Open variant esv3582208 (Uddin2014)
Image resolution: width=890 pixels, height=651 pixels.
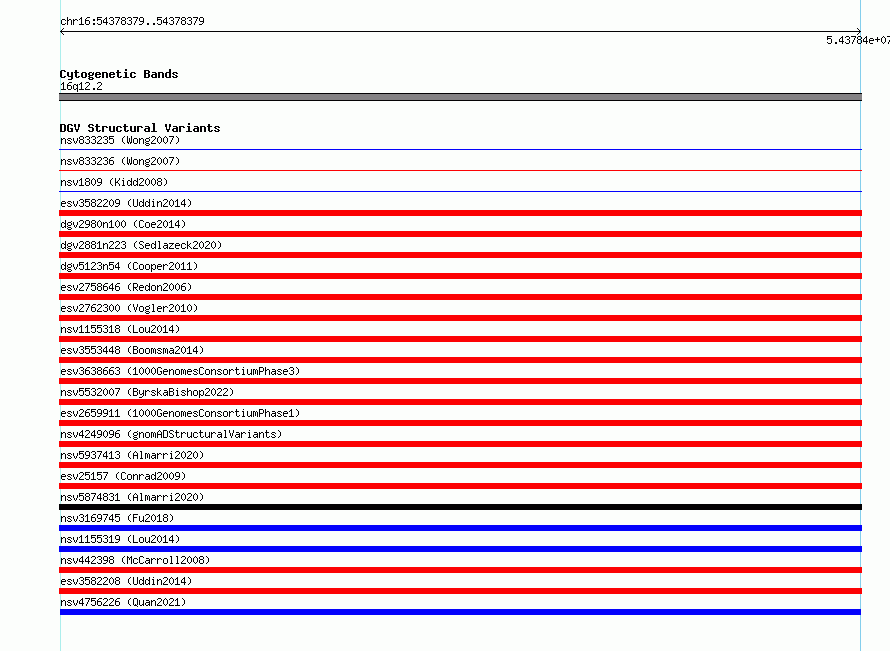(126, 581)
